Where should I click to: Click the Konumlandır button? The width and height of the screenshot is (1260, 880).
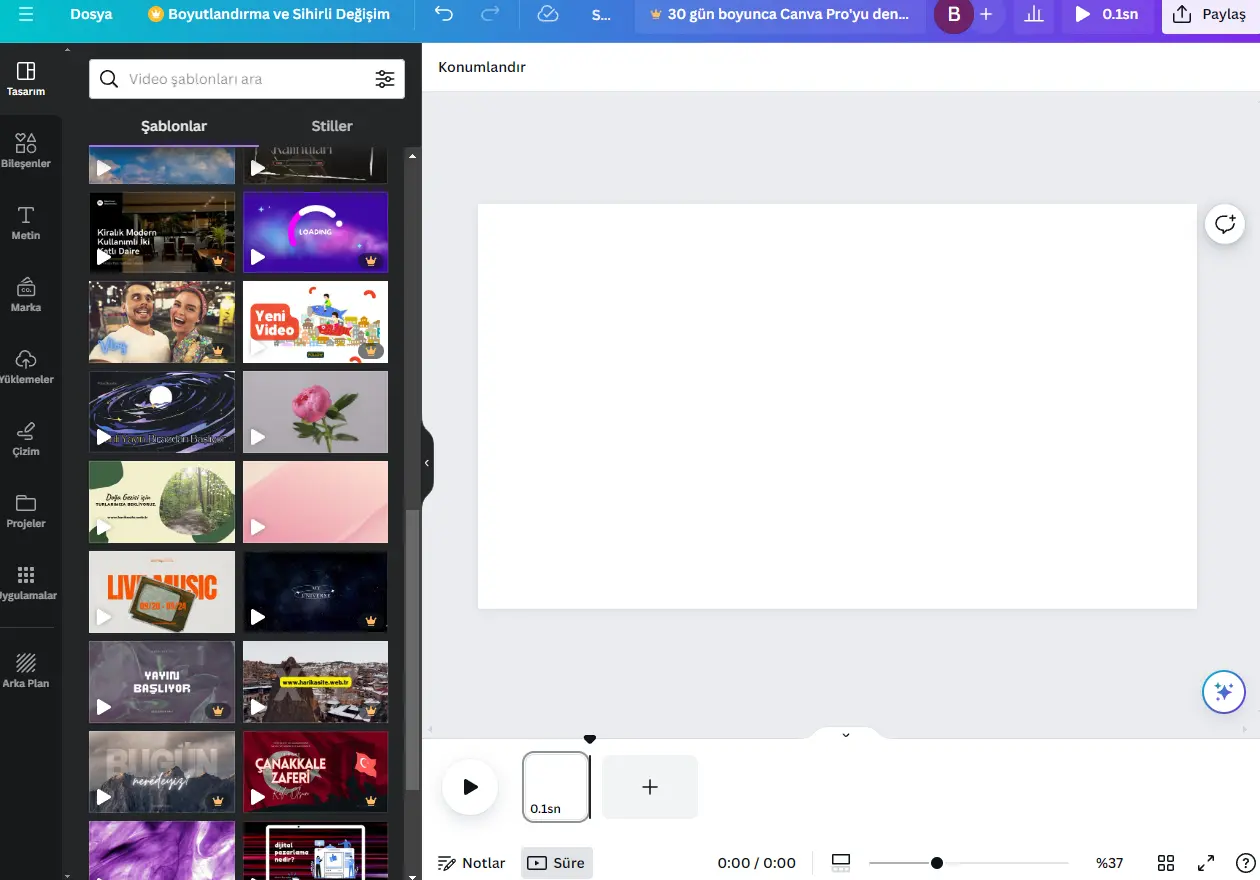coord(482,67)
